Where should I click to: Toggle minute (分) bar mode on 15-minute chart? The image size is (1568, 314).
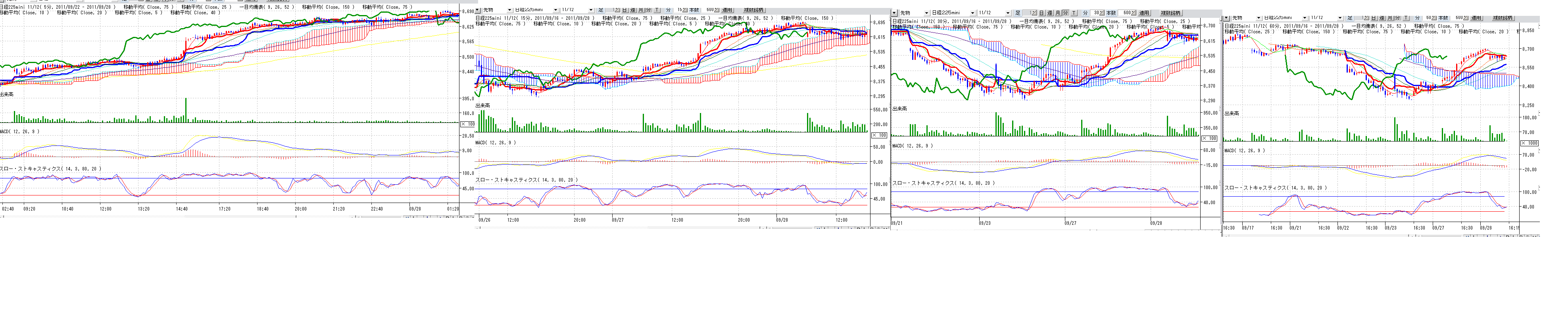(649, 10)
